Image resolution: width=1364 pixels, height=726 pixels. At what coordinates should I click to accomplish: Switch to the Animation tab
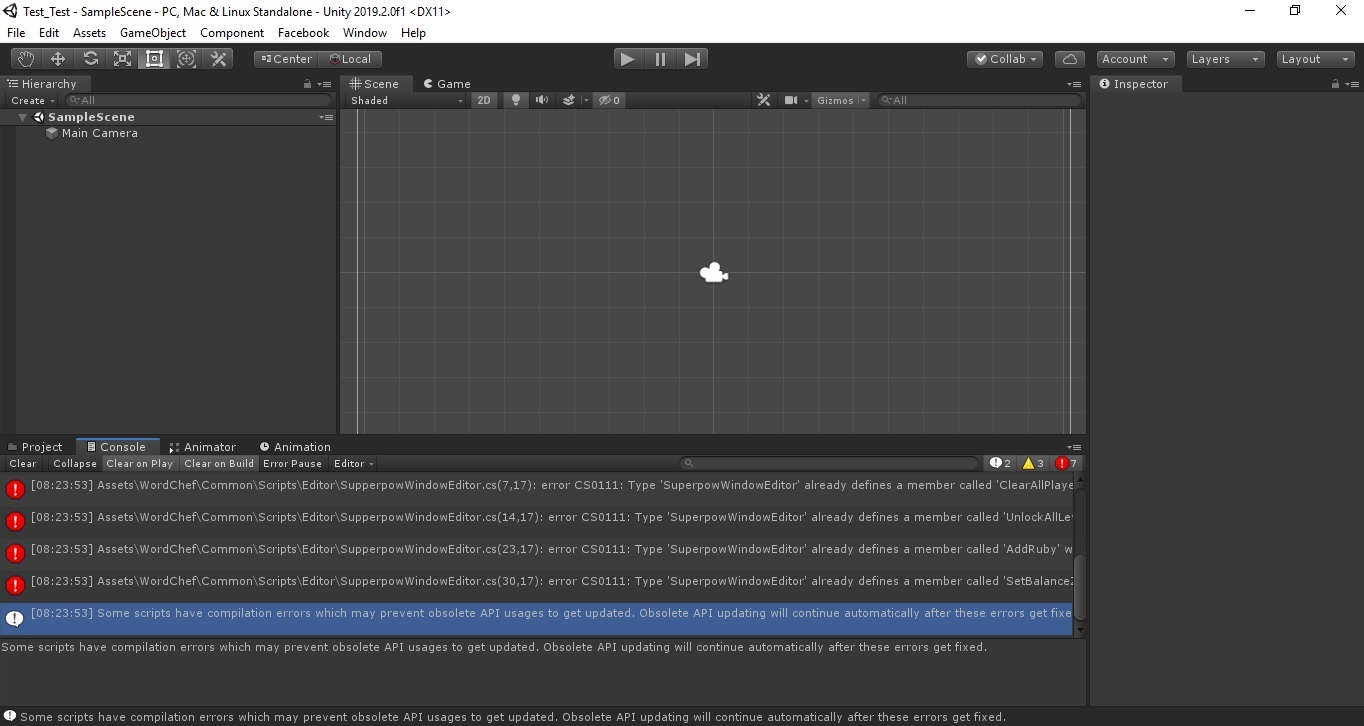pyautogui.click(x=294, y=447)
